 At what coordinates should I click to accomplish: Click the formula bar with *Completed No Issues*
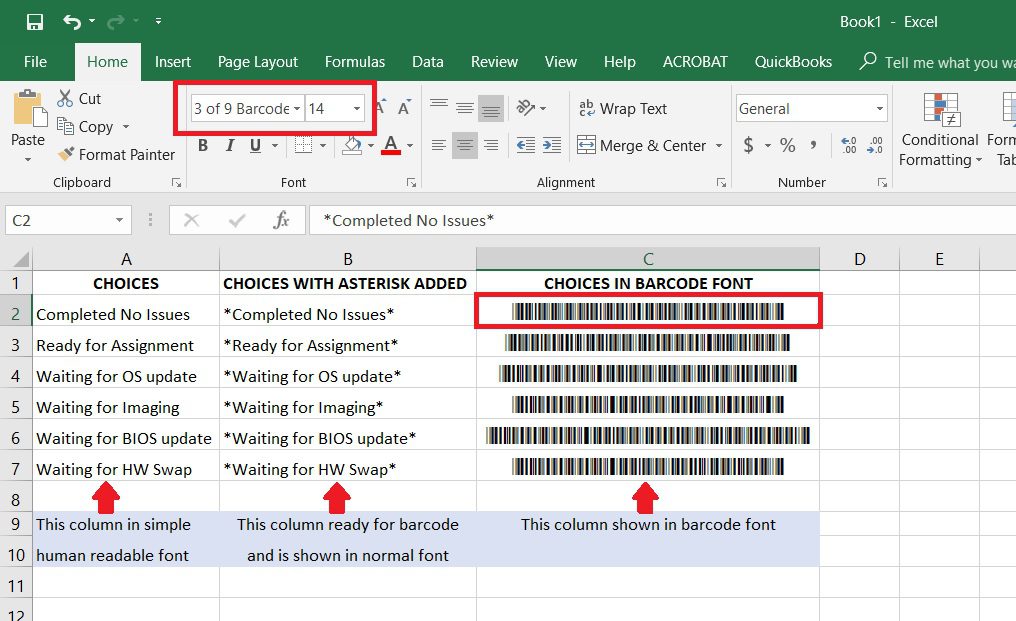click(662, 220)
